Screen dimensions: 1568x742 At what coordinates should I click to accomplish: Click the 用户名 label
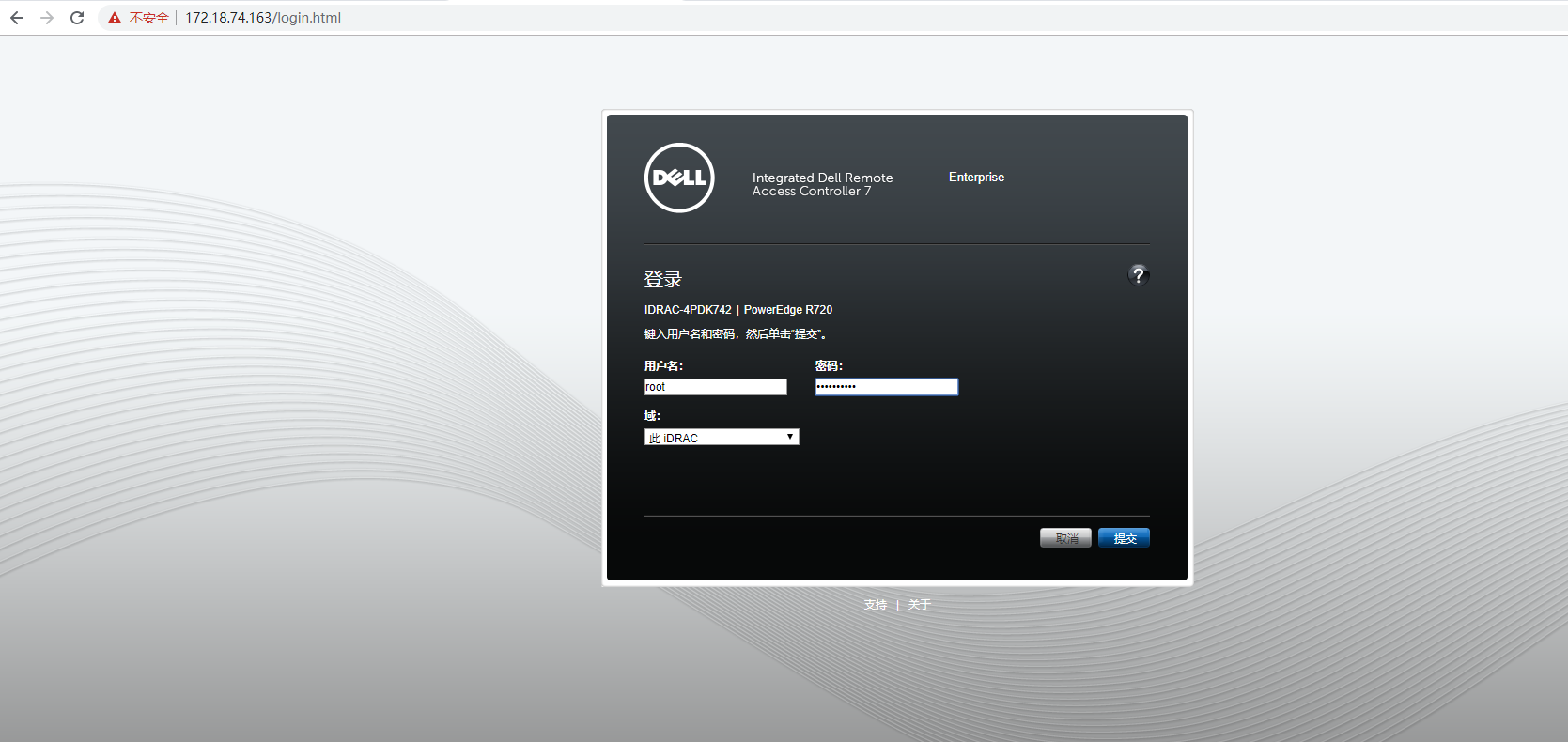tap(663, 366)
